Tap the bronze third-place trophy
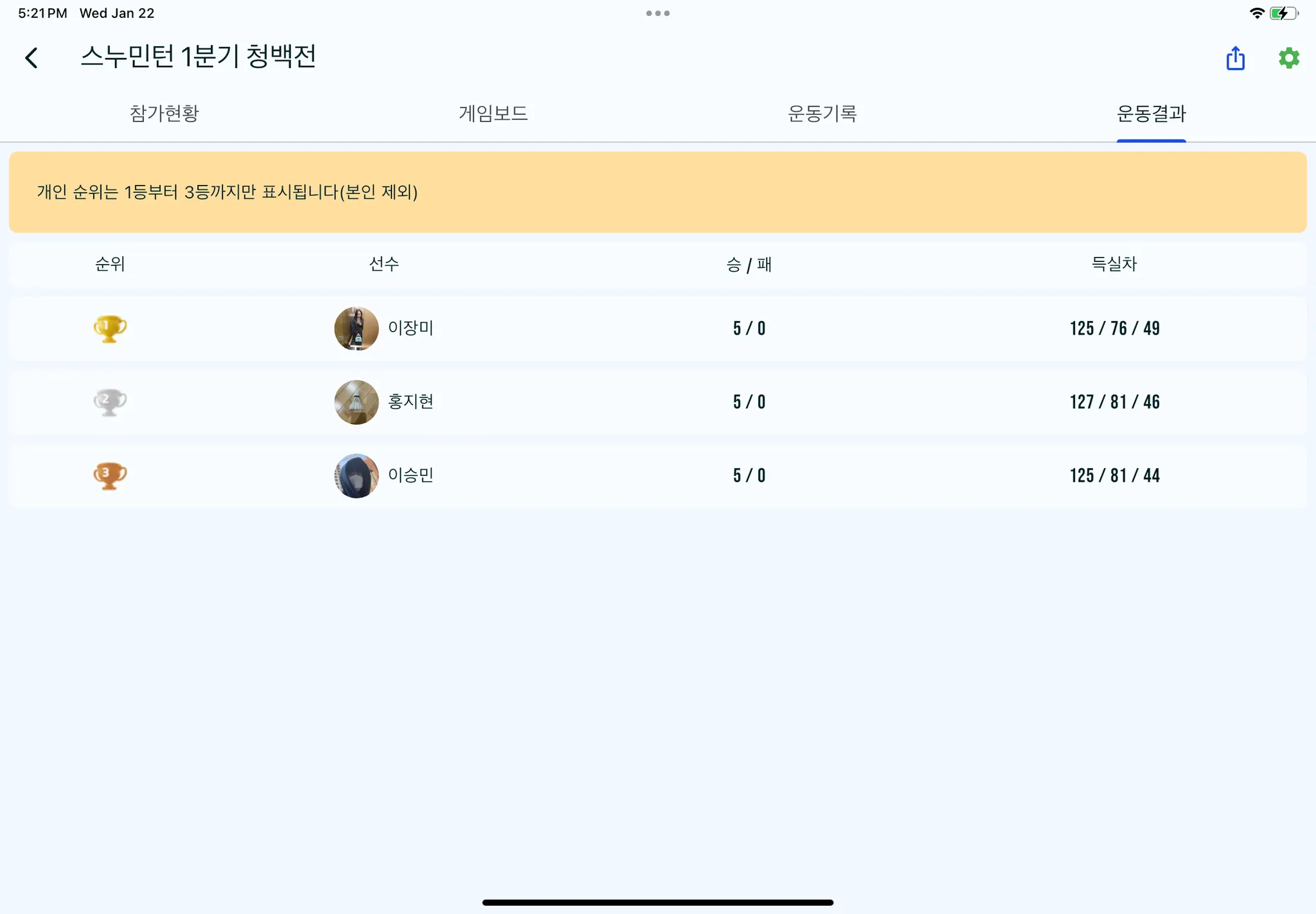The image size is (1316, 914). (110, 475)
